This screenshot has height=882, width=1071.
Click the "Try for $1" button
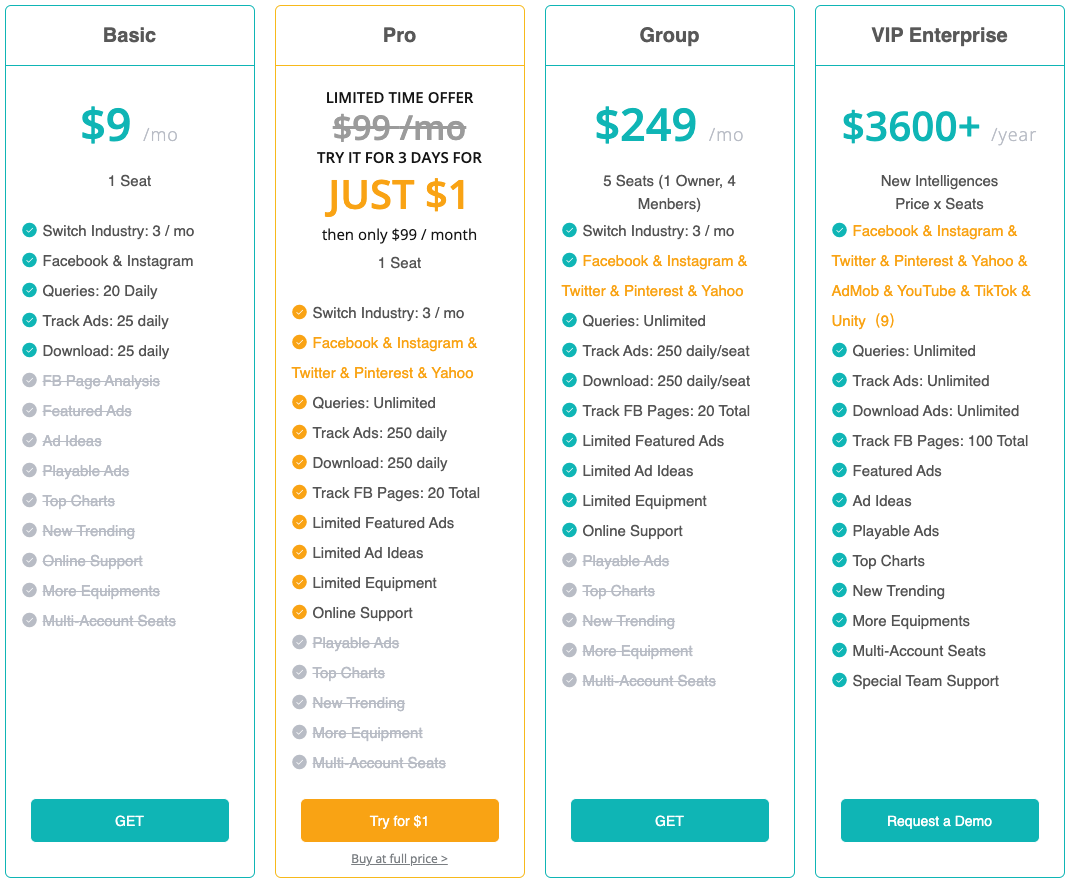[399, 820]
